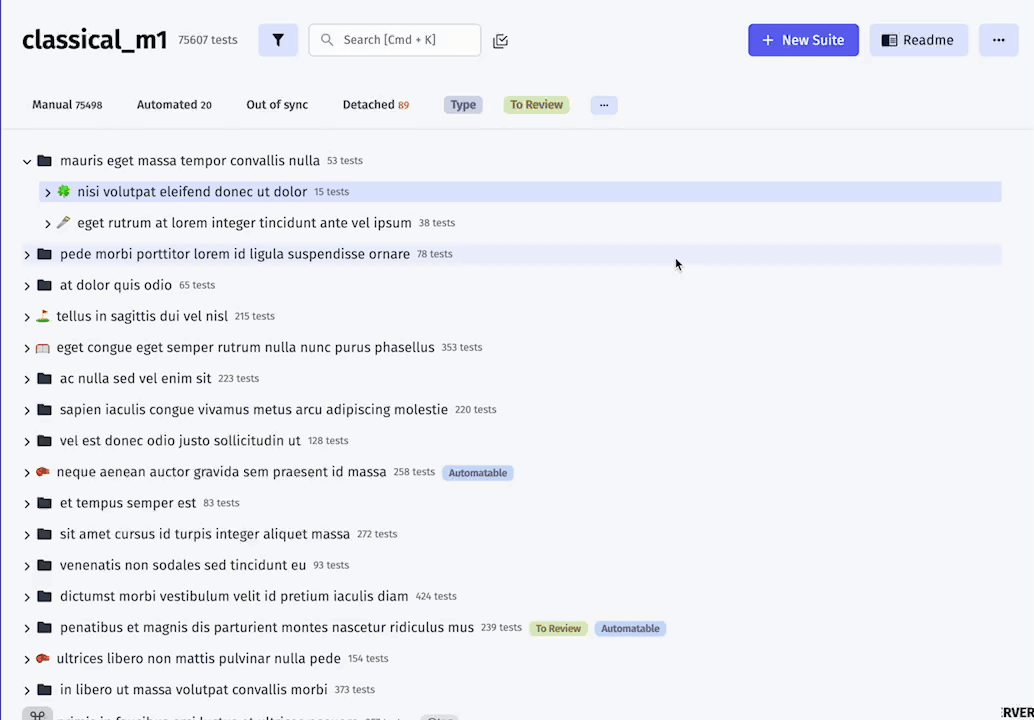Open the Readme button
Viewport: 1034px width, 720px height.
pos(919,40)
